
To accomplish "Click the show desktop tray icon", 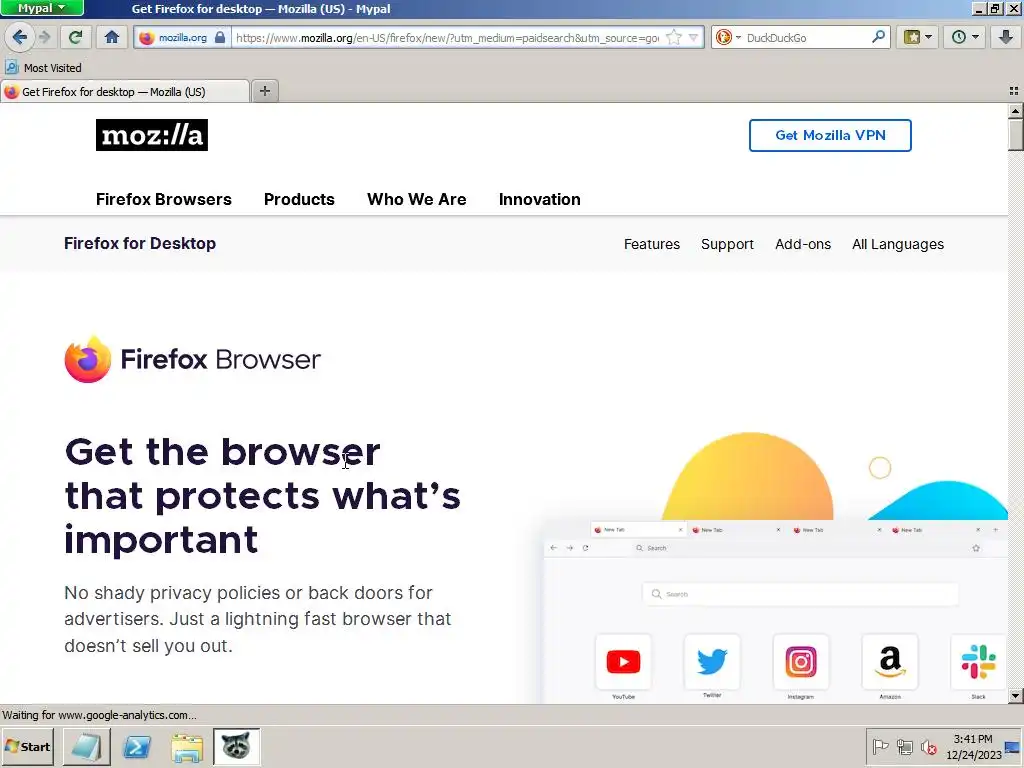I will 1013,746.
